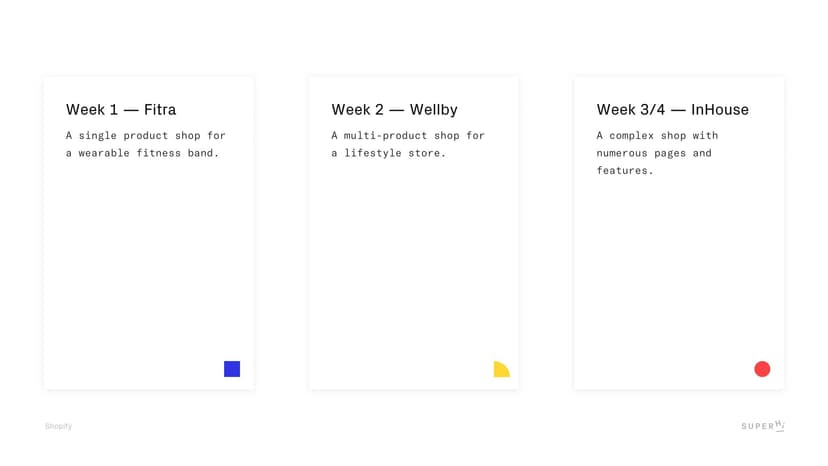Click the small crown glyph beside SUPER
This screenshot has width=828, height=466.
pos(780,425)
